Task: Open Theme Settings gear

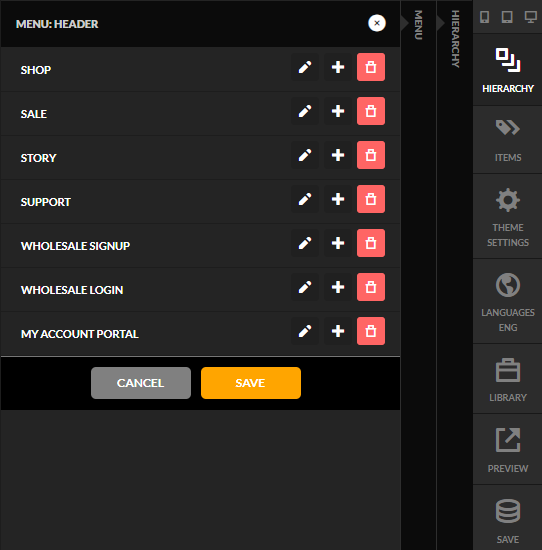Action: tap(508, 216)
